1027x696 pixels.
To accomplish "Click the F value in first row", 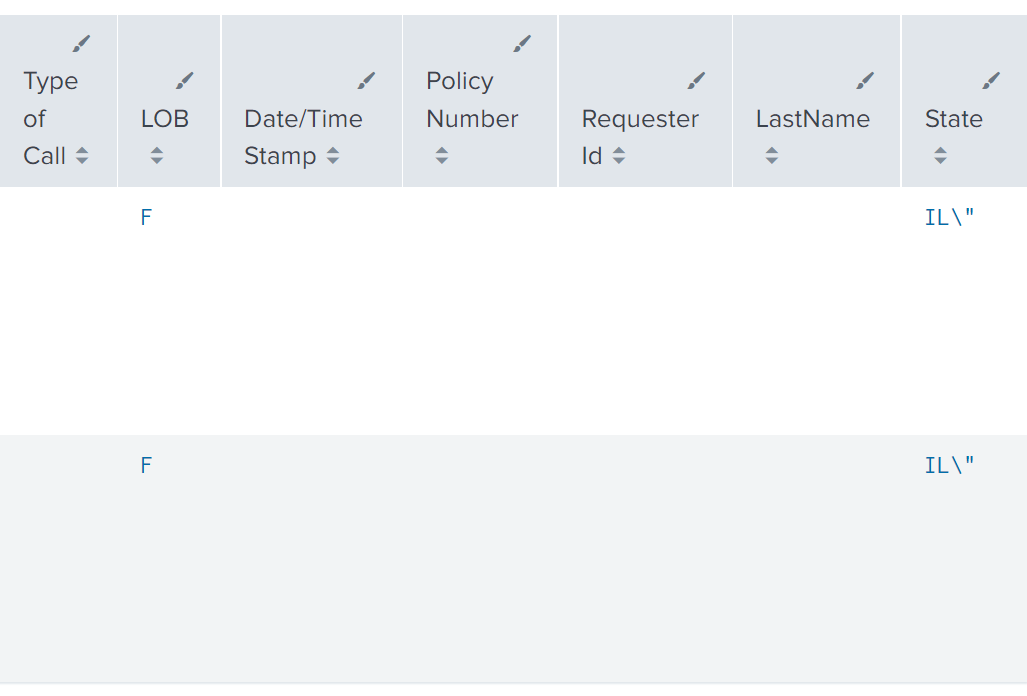I will click(x=146, y=217).
